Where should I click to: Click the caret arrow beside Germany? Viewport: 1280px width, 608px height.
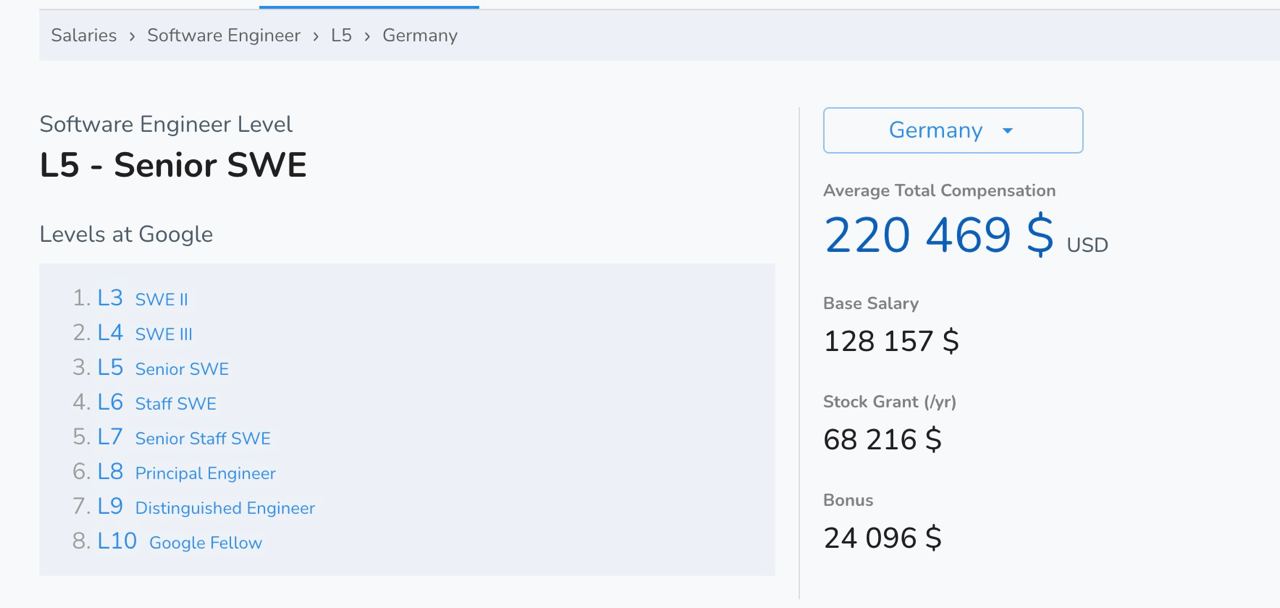[1007, 131]
